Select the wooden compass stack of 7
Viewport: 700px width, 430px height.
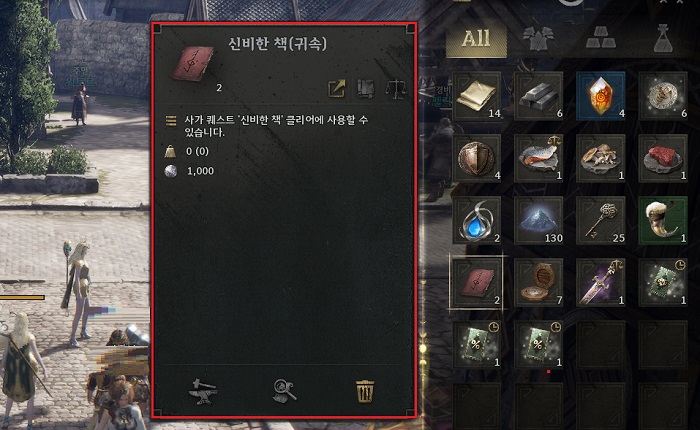[x=539, y=283]
